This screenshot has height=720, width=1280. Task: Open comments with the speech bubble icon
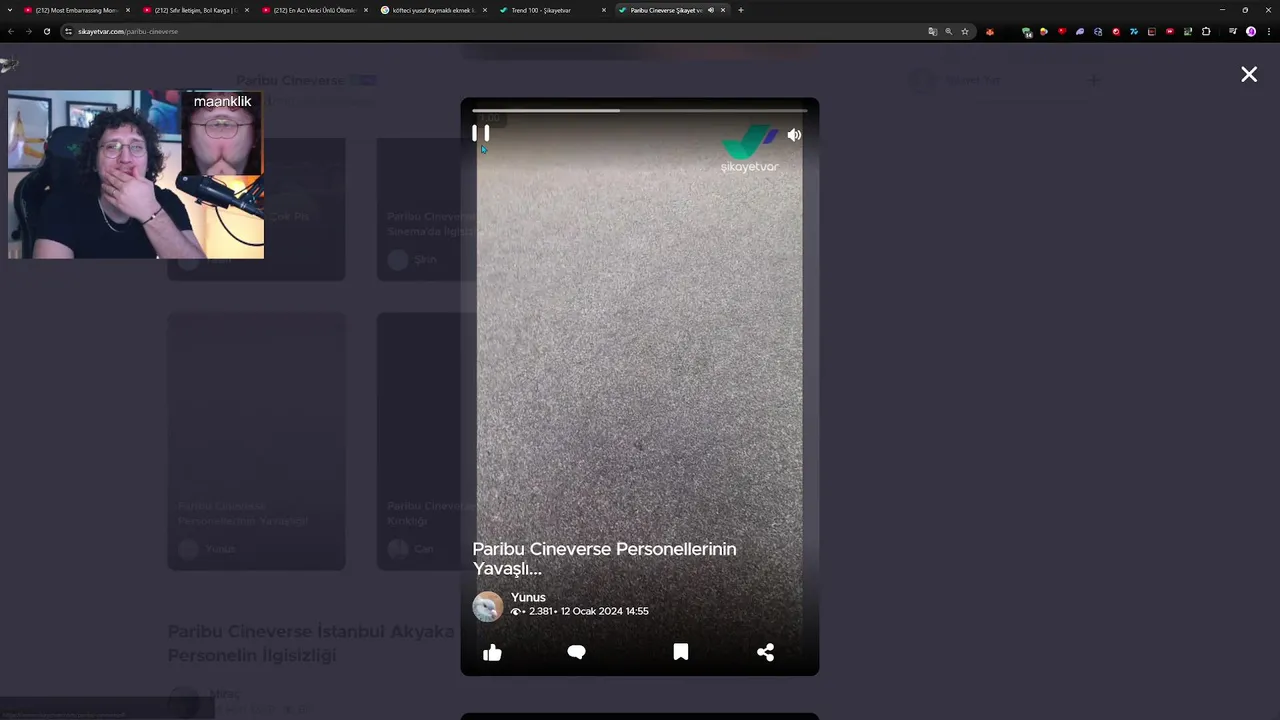point(576,652)
